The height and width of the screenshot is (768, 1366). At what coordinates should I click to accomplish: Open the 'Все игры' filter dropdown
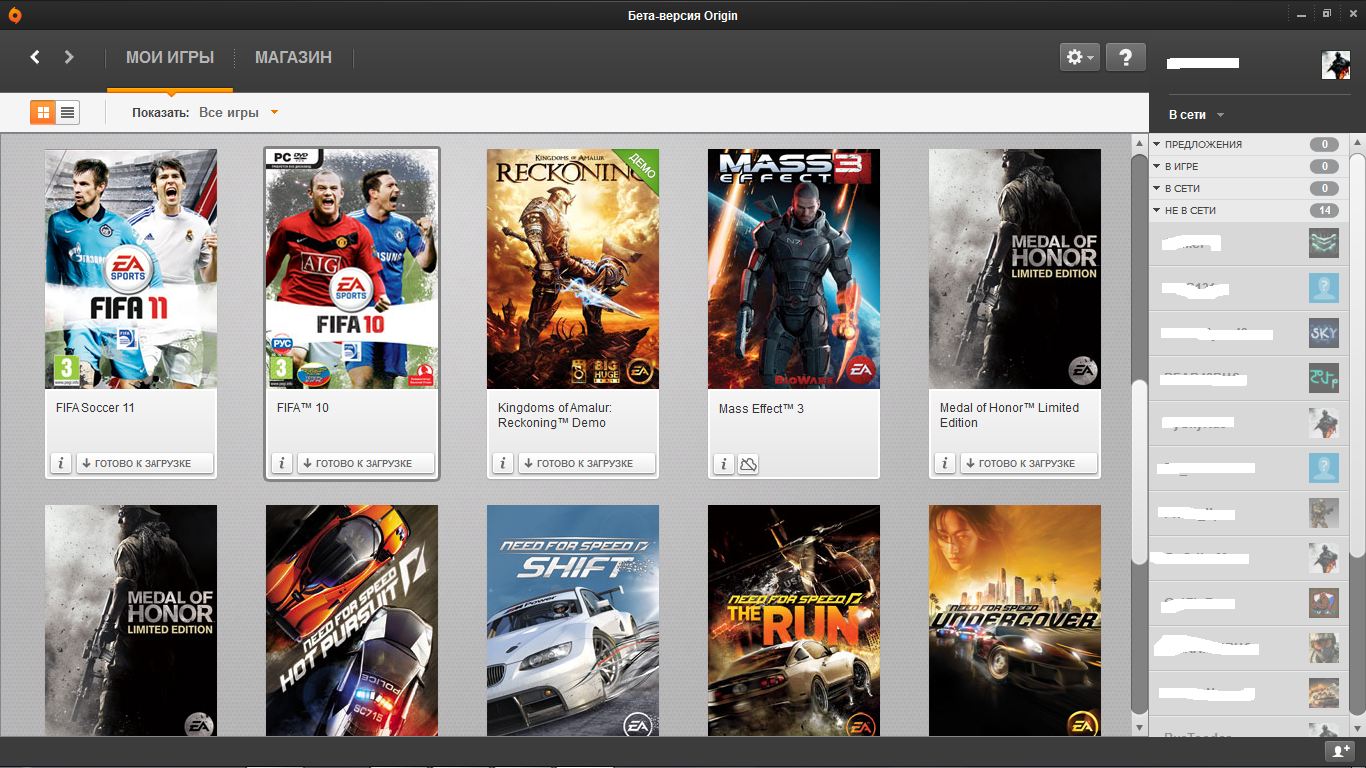(x=239, y=112)
